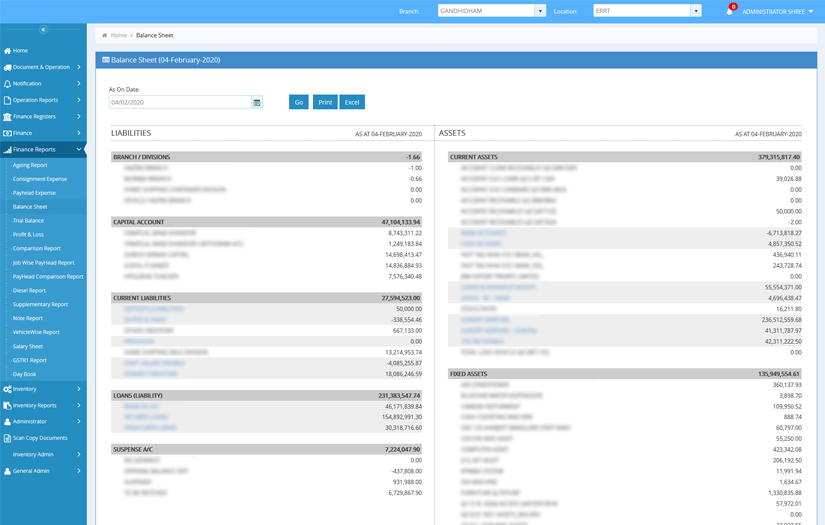Click the Finance money icon
The image size is (825, 525).
[x=7, y=133]
